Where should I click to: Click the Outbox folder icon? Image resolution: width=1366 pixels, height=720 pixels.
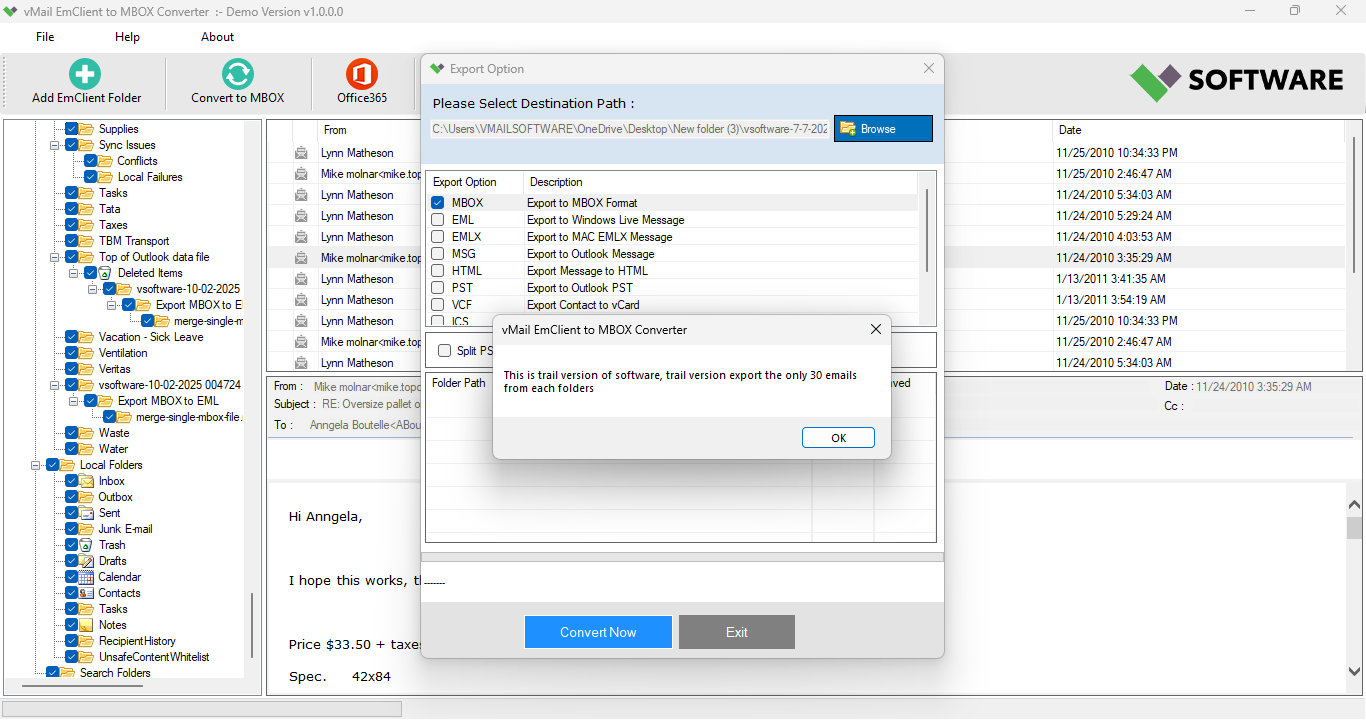point(87,497)
